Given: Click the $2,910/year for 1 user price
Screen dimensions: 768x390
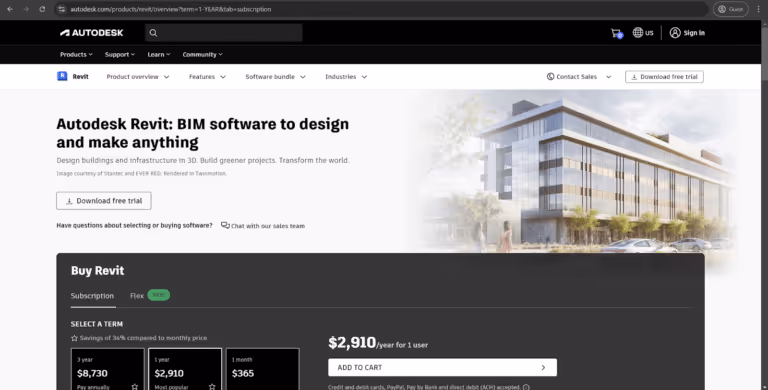Looking at the screenshot, I should tap(378, 343).
